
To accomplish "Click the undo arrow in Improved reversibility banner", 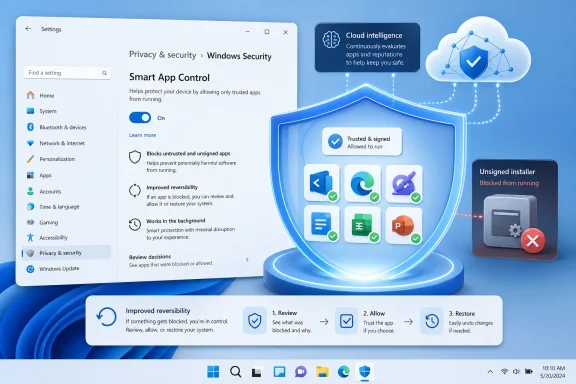I will (x=107, y=317).
